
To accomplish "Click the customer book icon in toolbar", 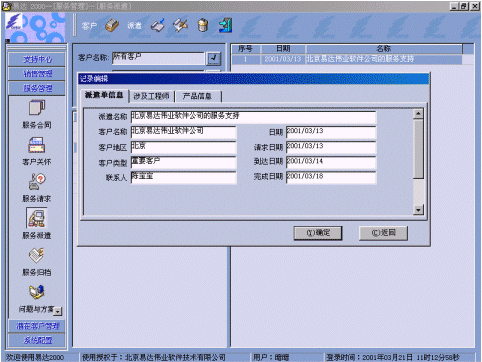I will (x=112, y=25).
